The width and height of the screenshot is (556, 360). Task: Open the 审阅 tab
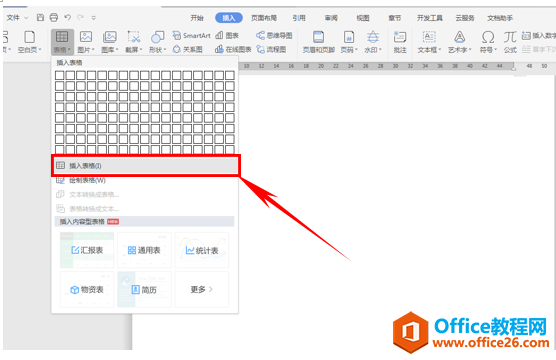point(331,18)
